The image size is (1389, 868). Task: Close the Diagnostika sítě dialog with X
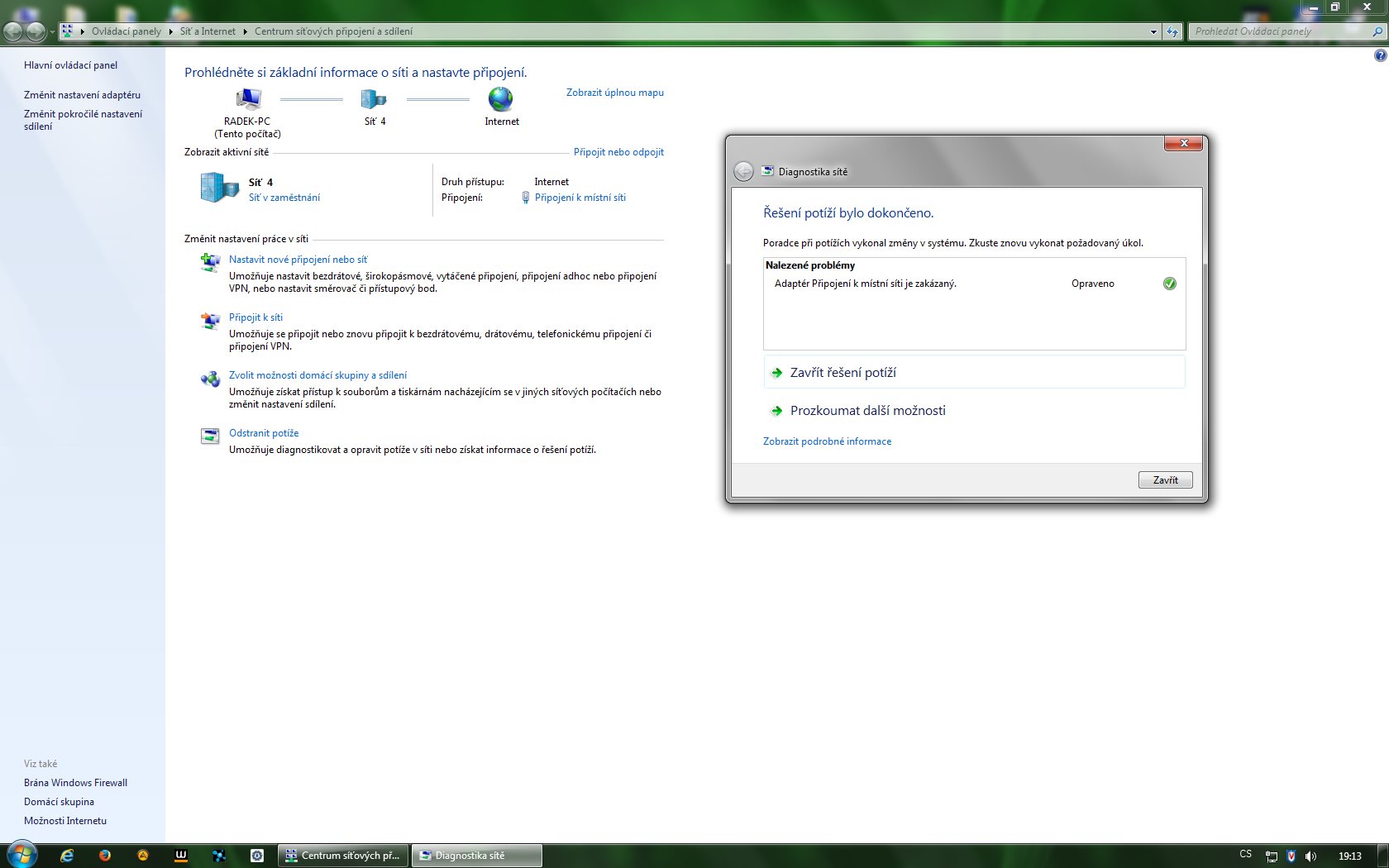[1183, 143]
